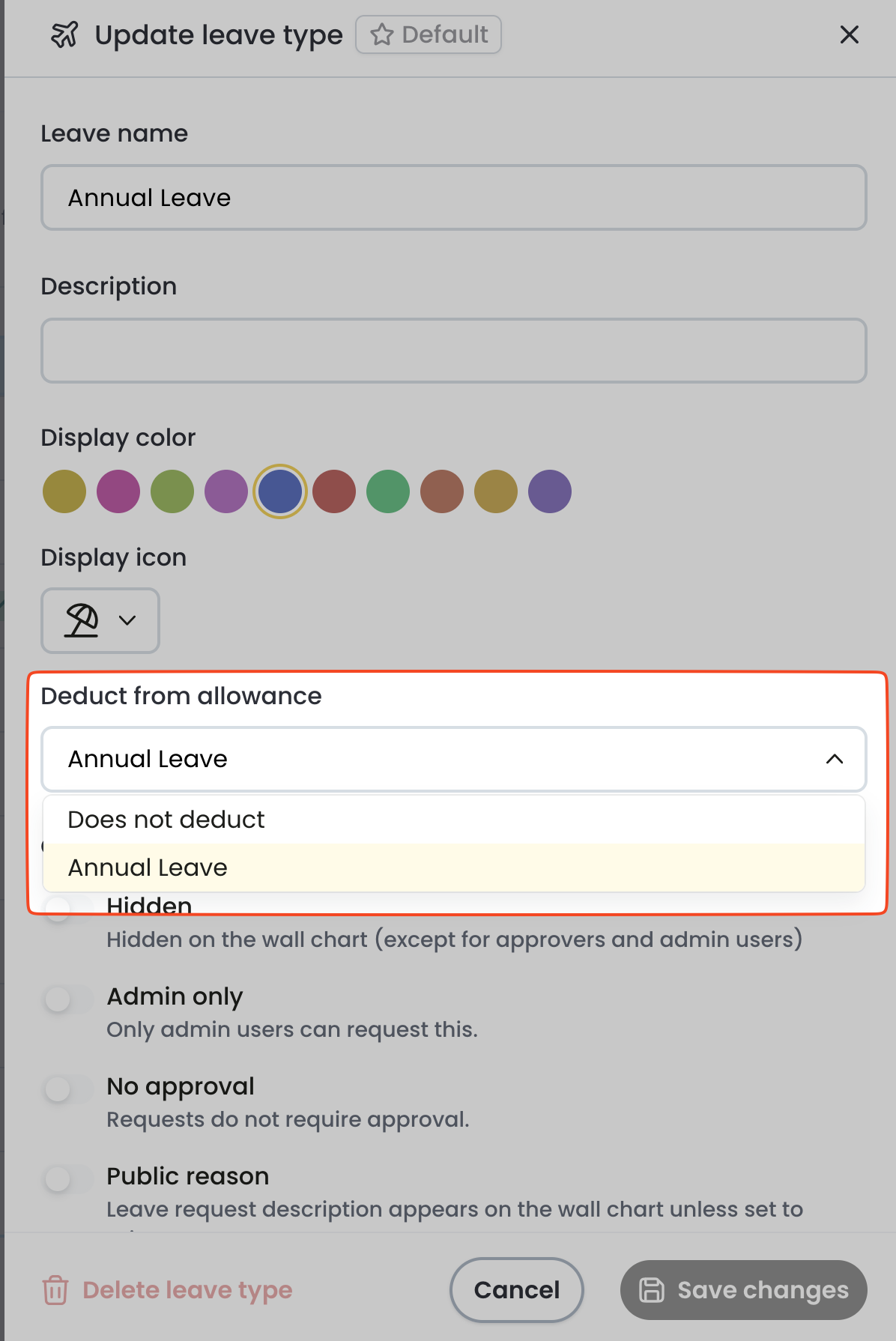
Task: Pick the magenta display color swatch
Action: (x=118, y=491)
